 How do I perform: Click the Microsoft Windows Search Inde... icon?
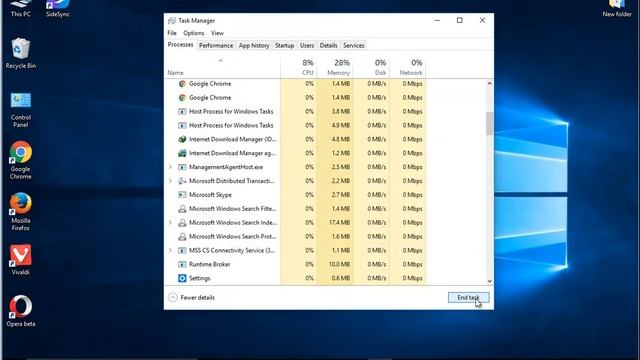click(x=182, y=222)
